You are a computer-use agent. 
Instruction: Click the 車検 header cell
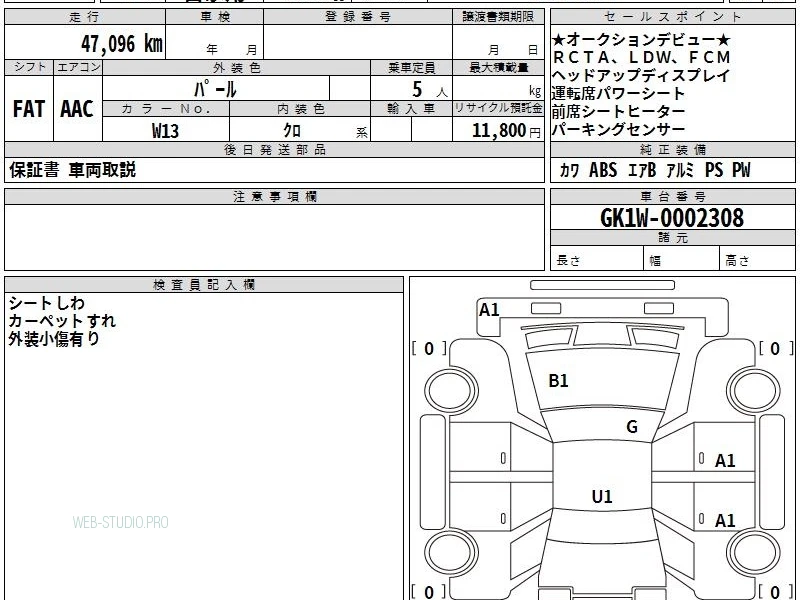pos(215,17)
